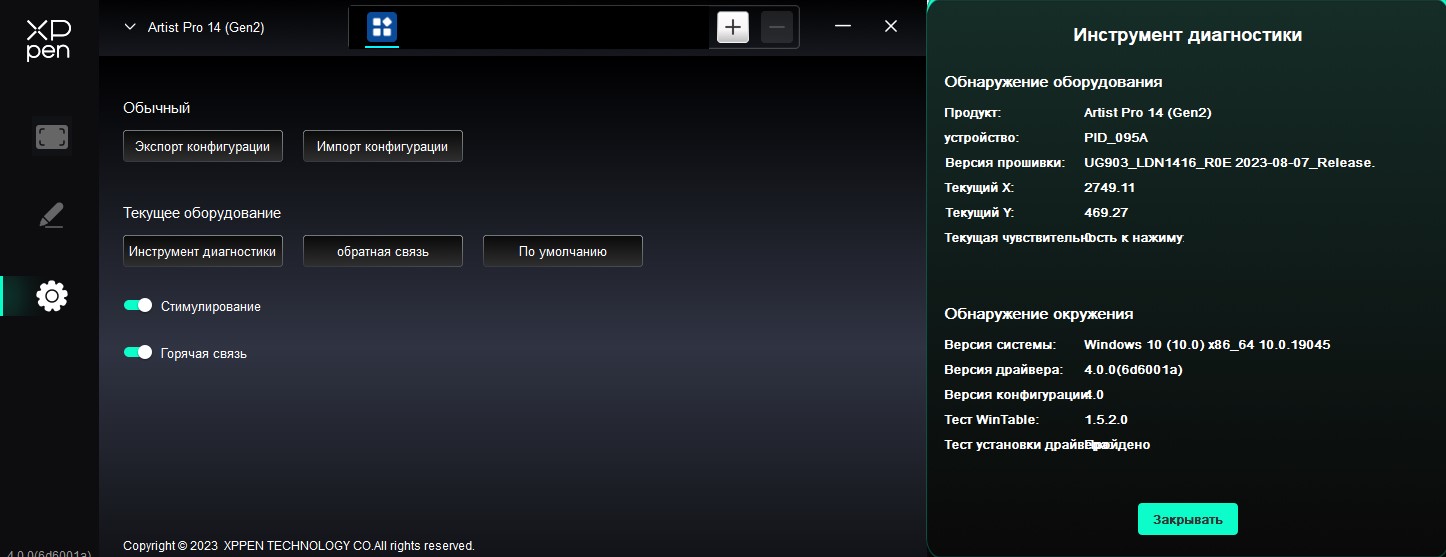
Task: Open the pen settings sidebar icon
Action: pyautogui.click(x=51, y=215)
